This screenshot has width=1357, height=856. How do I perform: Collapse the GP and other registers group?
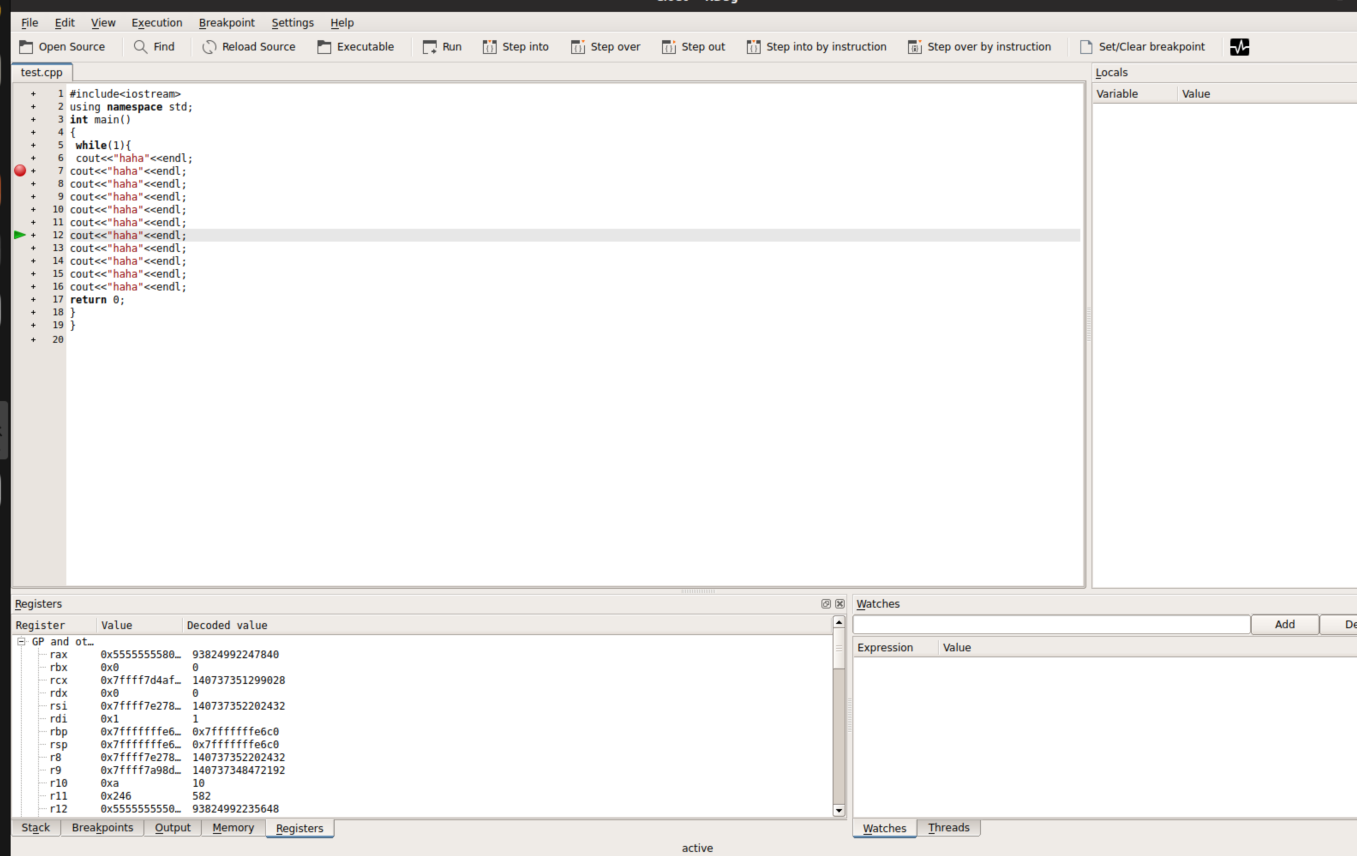pos(21,642)
